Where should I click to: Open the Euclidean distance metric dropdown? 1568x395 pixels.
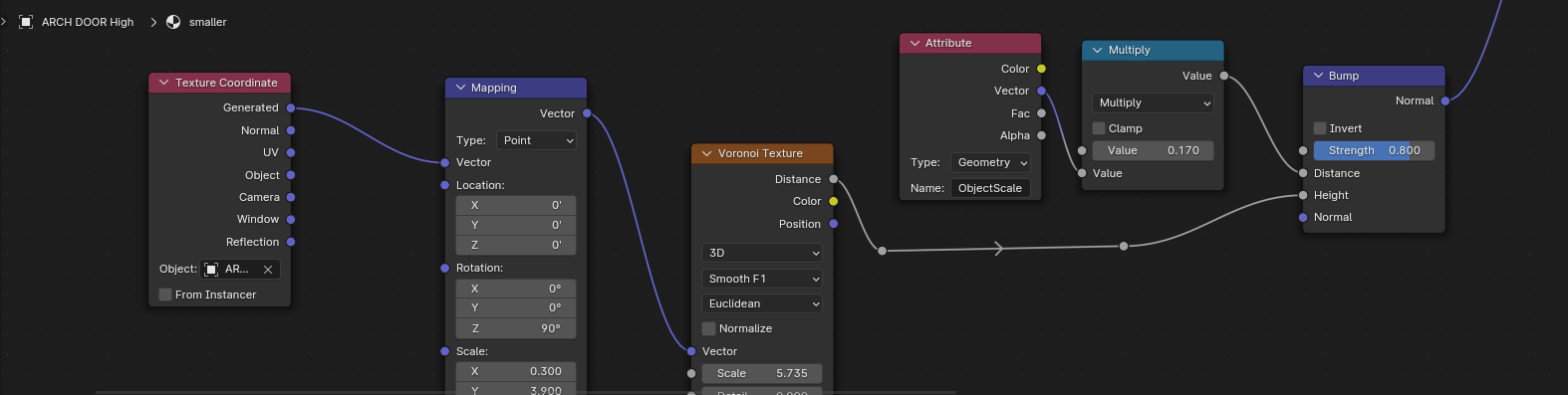tap(762, 303)
